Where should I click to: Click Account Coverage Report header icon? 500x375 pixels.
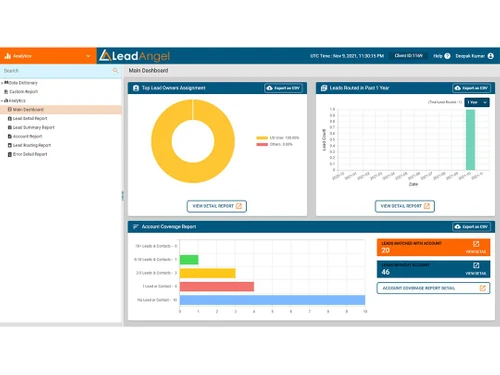(x=136, y=227)
